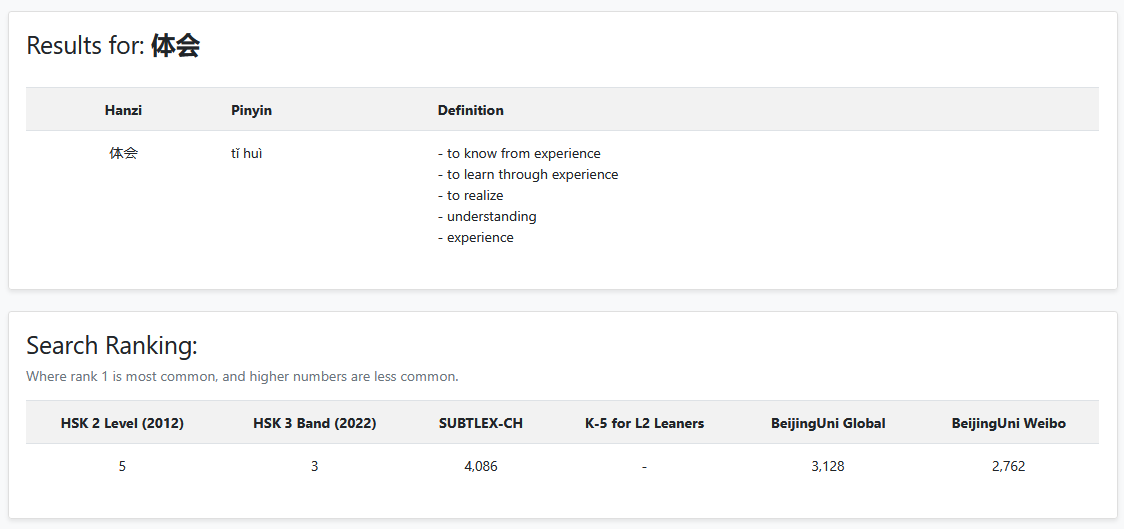Click the SUBTLEX-CH column header

[x=481, y=423]
